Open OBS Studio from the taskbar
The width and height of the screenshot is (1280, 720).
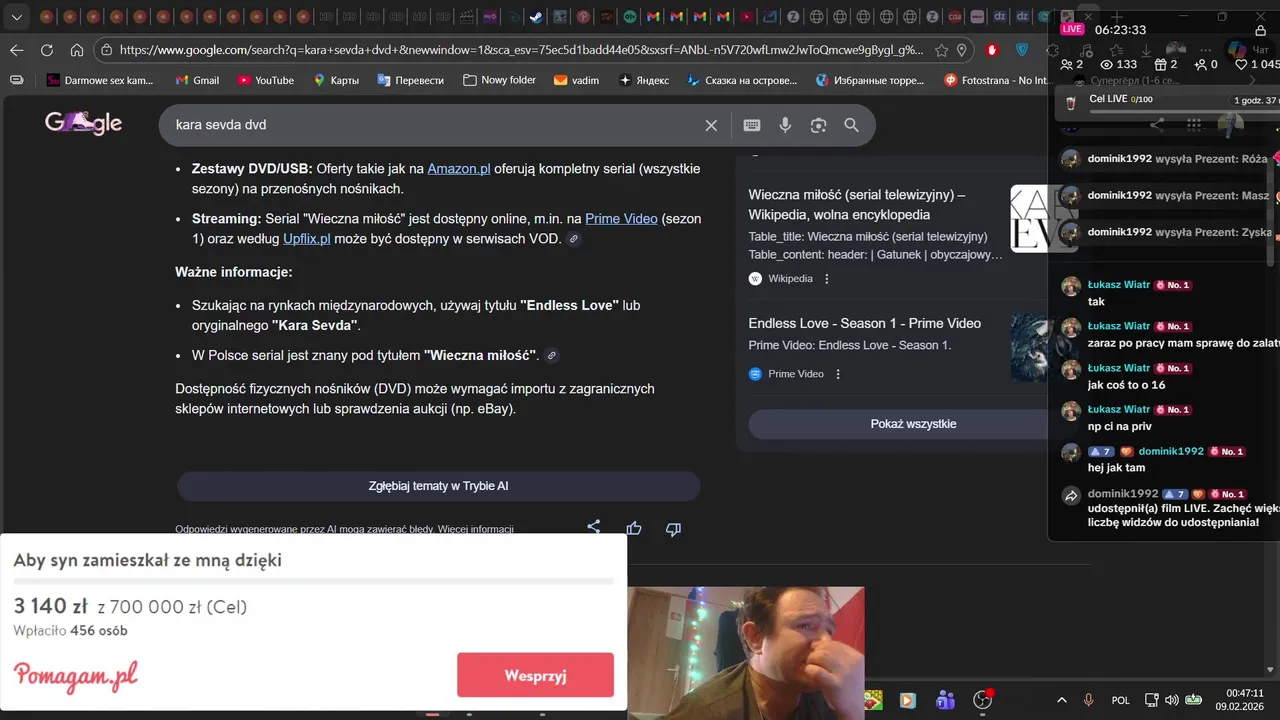point(983,700)
